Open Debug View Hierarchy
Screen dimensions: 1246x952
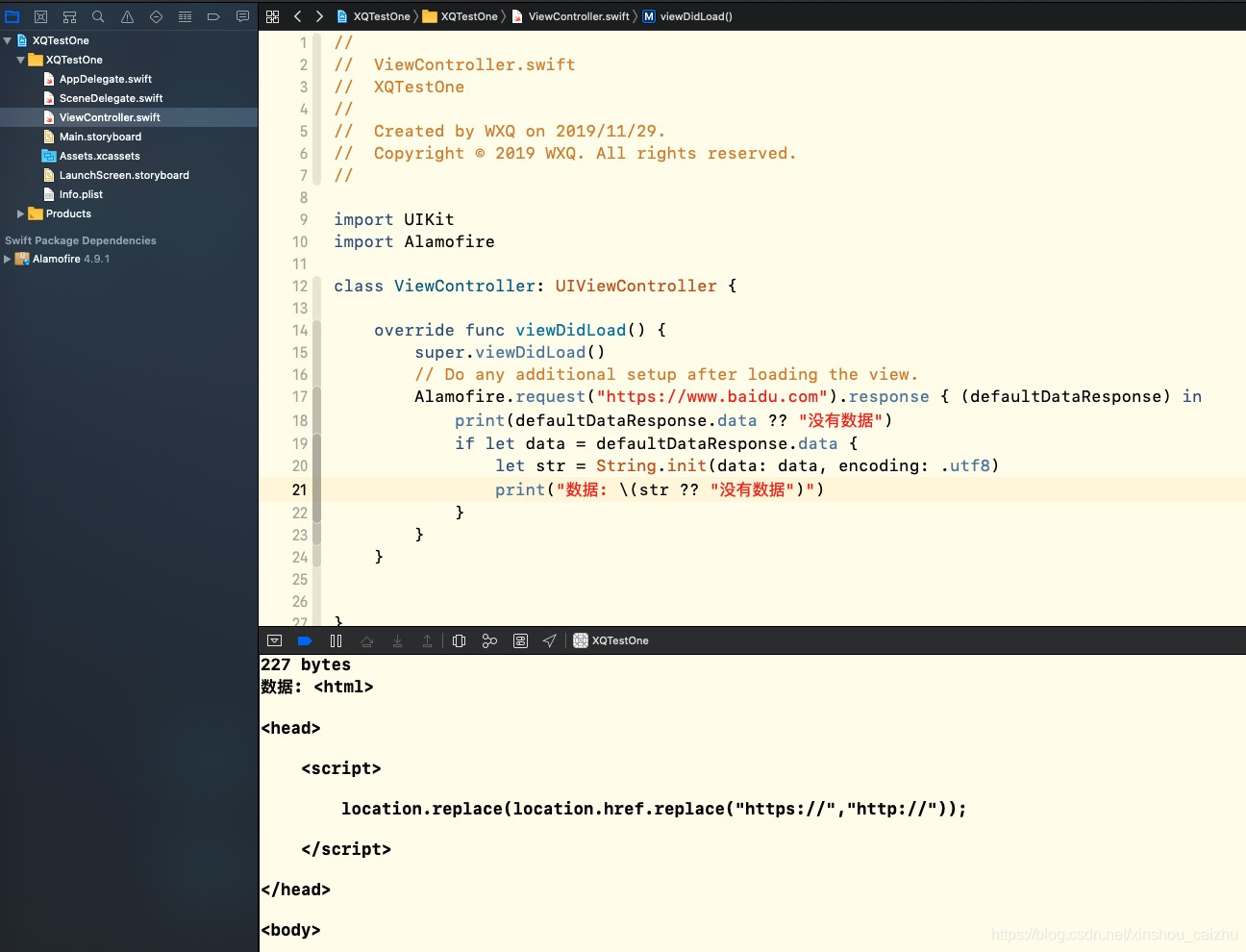click(x=459, y=640)
